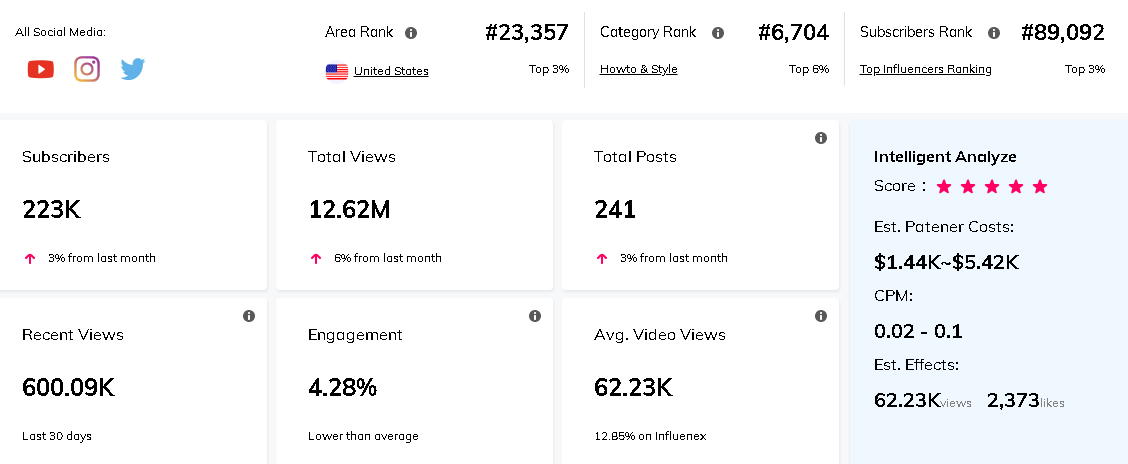This screenshot has width=1128, height=464.
Task: Select the Twitter bird icon
Action: tap(133, 69)
